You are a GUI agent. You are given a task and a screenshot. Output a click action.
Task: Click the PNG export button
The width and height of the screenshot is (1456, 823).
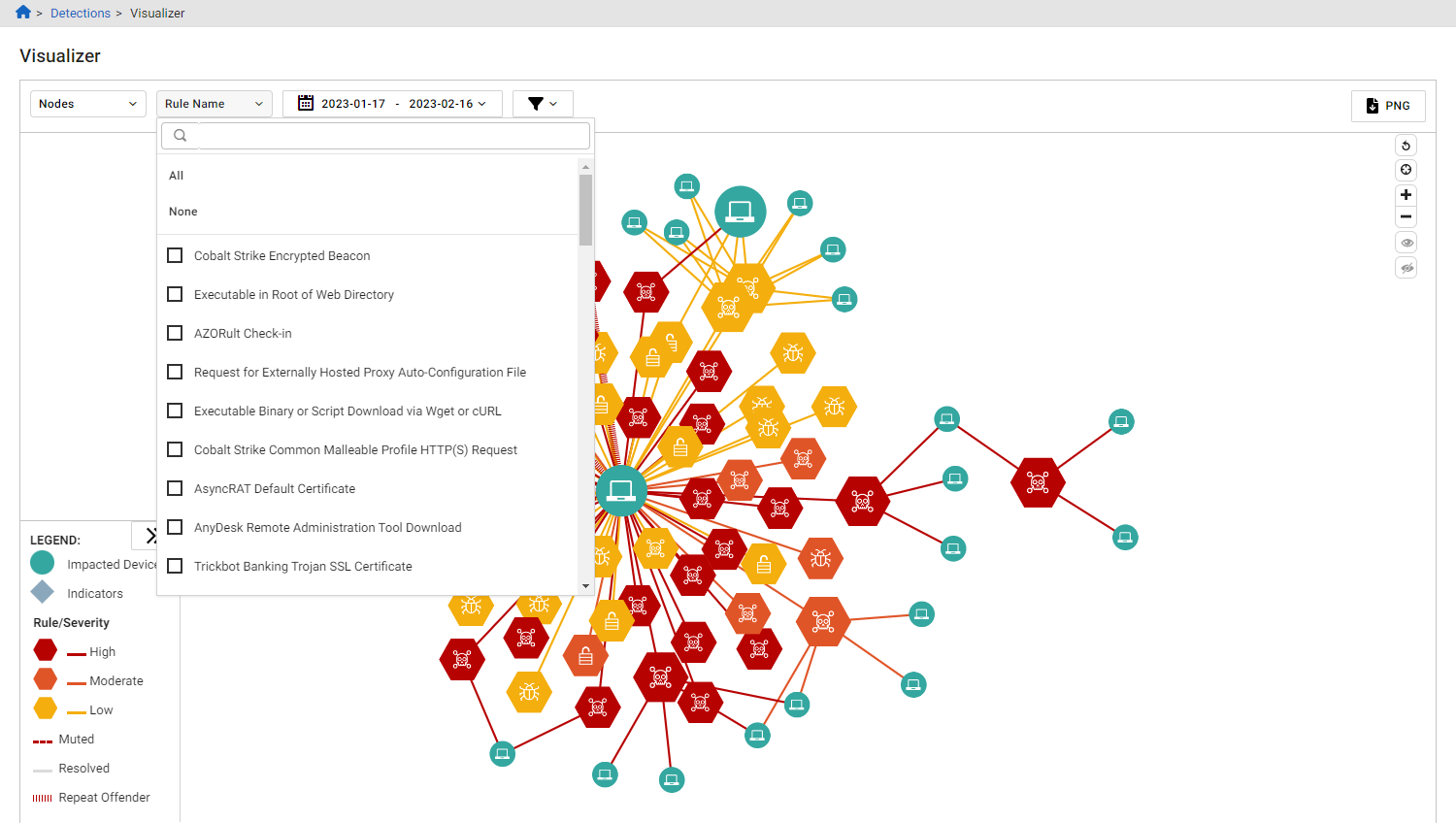(1388, 106)
